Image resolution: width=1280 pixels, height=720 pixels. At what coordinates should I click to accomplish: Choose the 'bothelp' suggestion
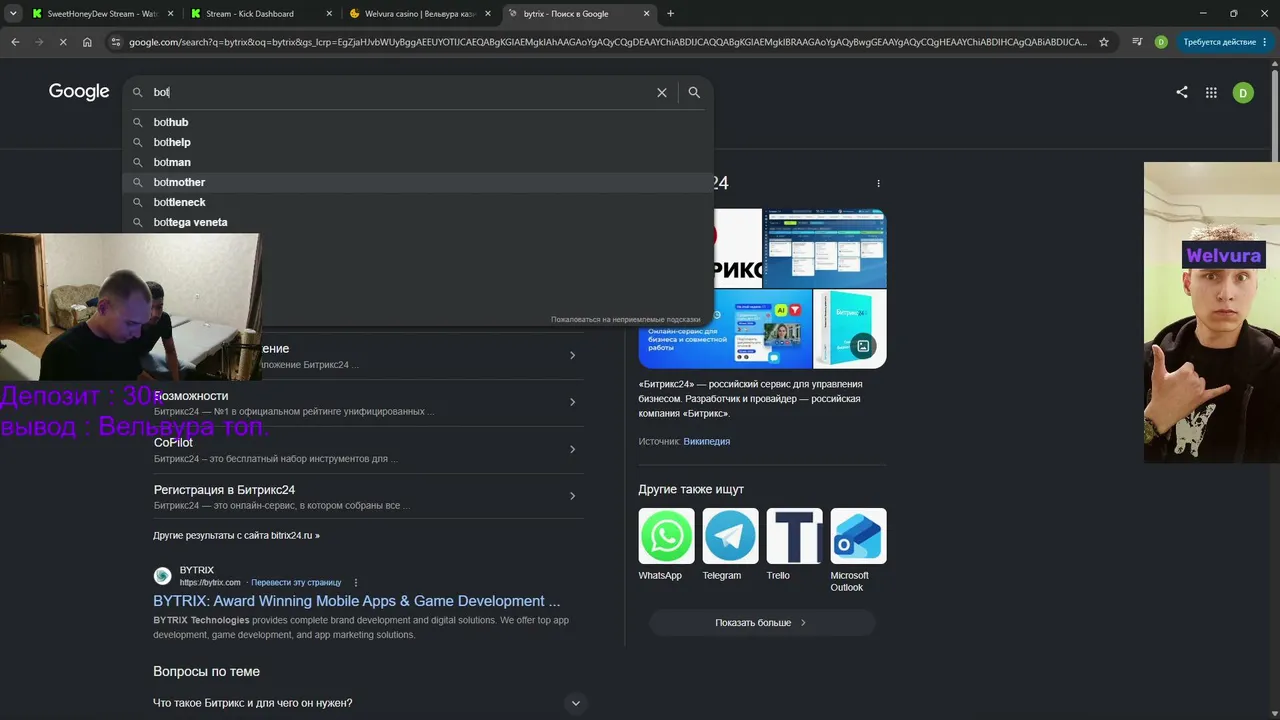point(418,142)
